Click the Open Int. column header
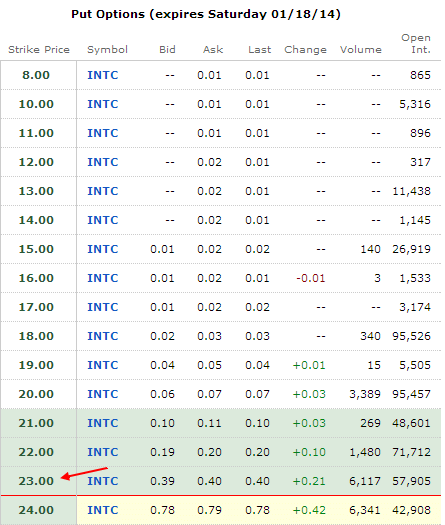Screen dimensions: 445x525 point(416,44)
